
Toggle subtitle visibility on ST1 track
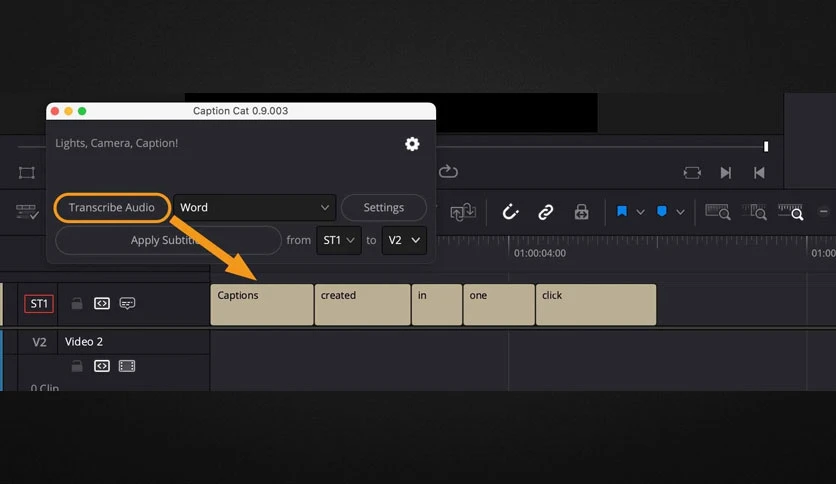(x=127, y=303)
